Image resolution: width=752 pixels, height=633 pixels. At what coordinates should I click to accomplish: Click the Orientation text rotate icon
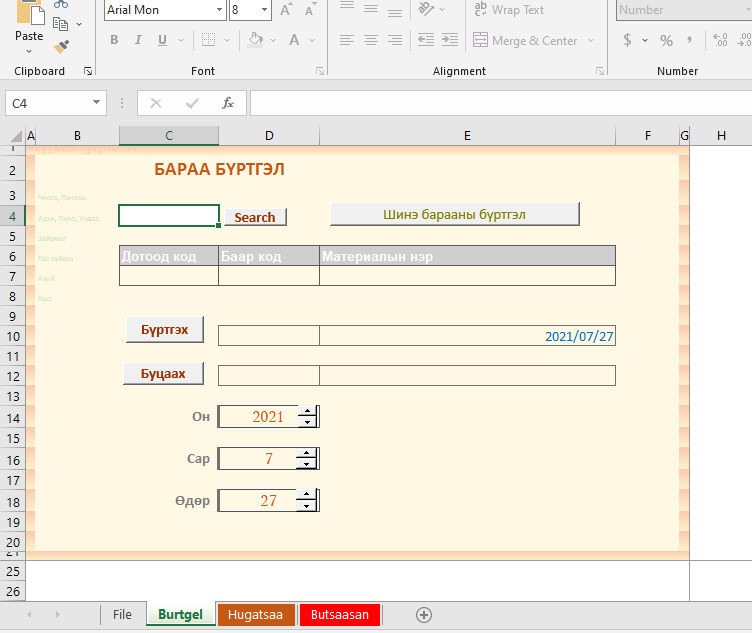point(426,9)
